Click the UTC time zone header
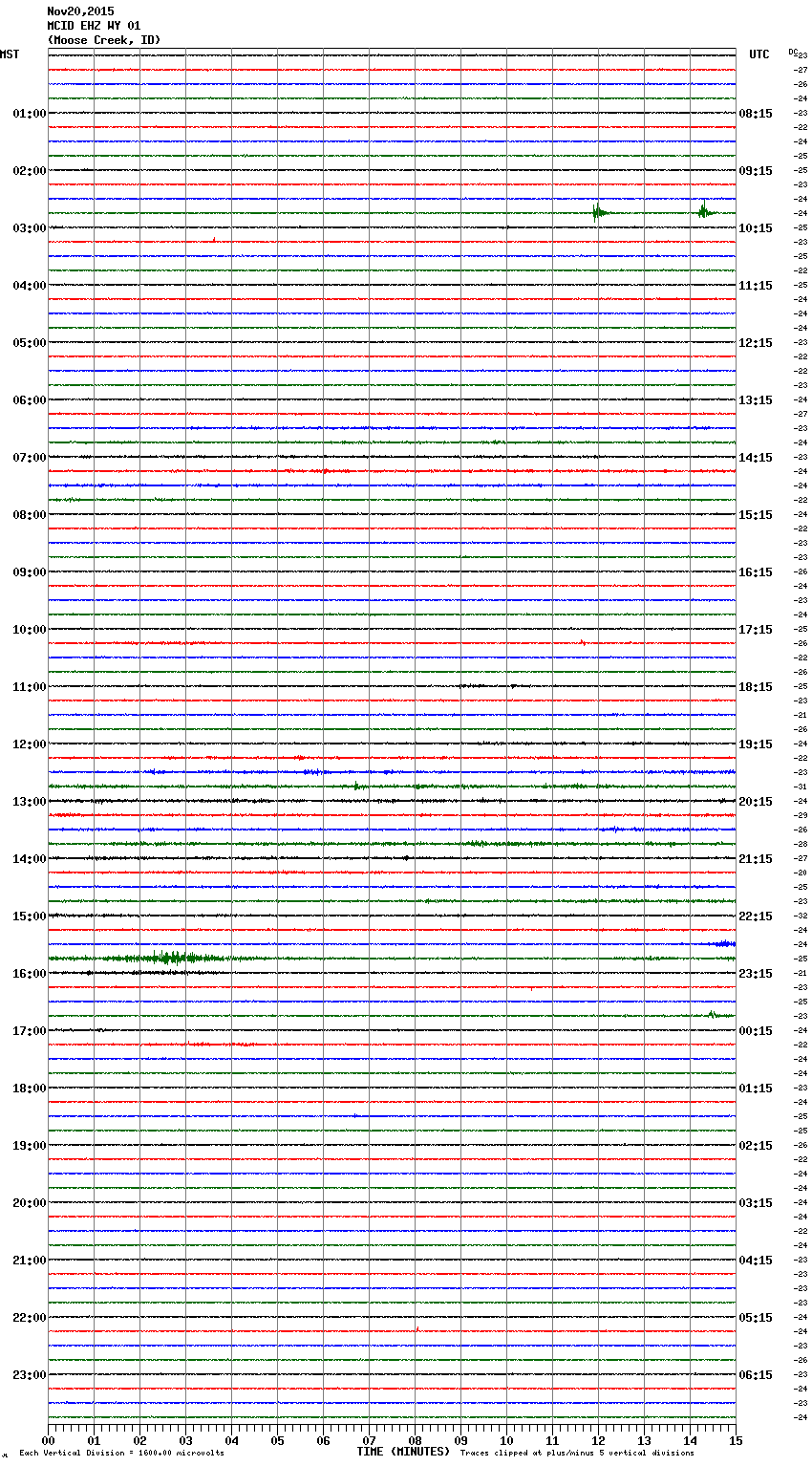 [x=759, y=54]
